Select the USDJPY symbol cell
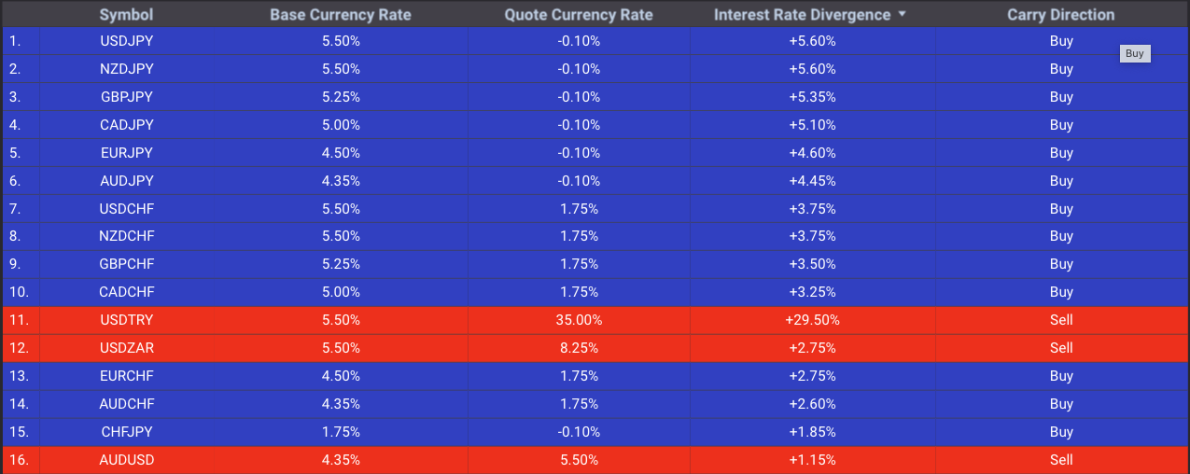 [127, 41]
